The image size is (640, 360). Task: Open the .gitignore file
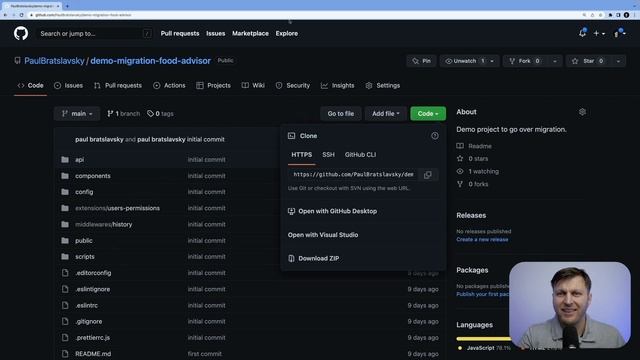89,322
